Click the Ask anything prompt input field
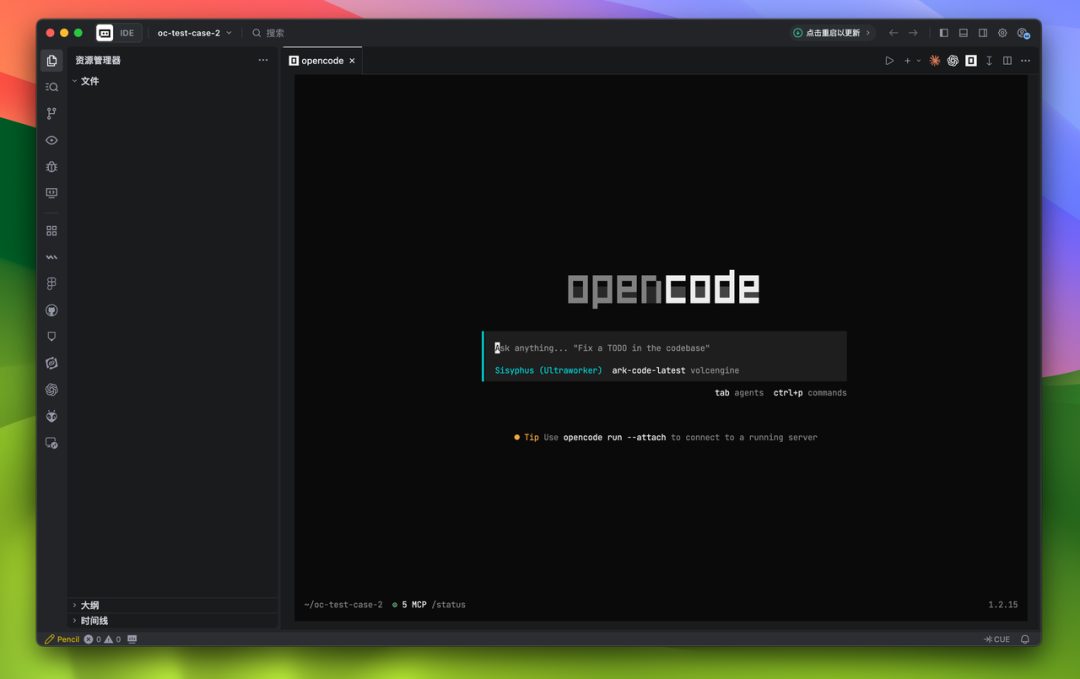1080x679 pixels. (x=665, y=348)
